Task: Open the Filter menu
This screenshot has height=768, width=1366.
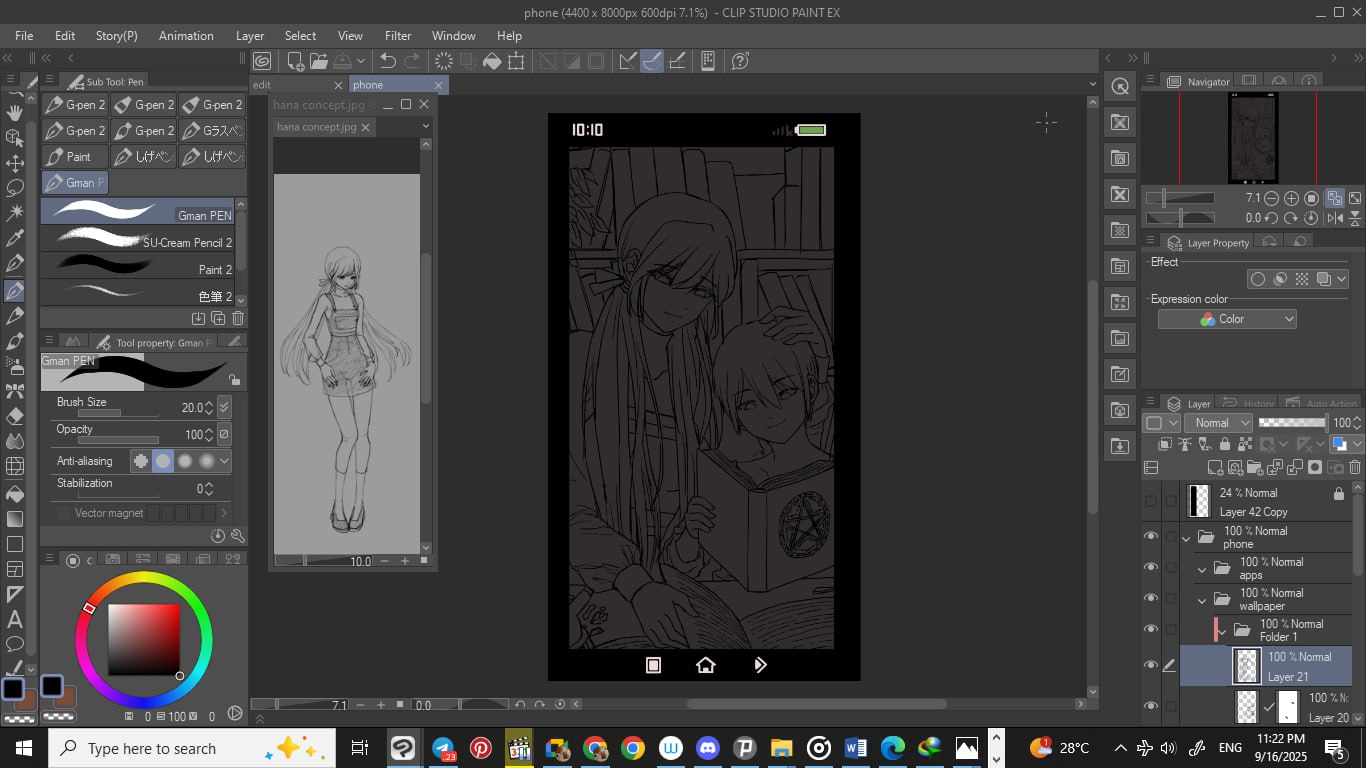Action: click(398, 35)
